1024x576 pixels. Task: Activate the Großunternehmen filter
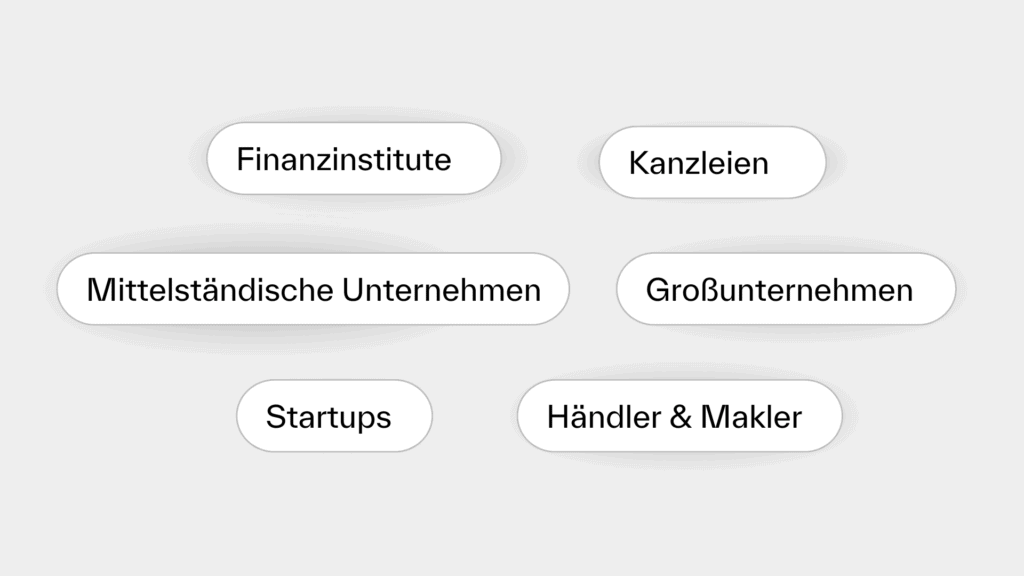[x=785, y=289]
